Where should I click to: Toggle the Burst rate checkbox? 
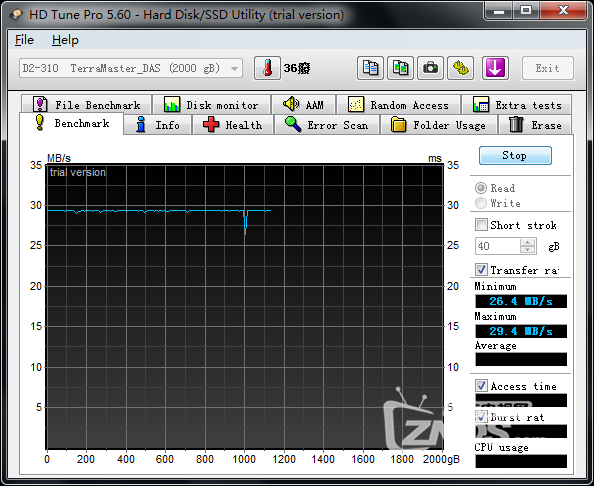coord(481,417)
